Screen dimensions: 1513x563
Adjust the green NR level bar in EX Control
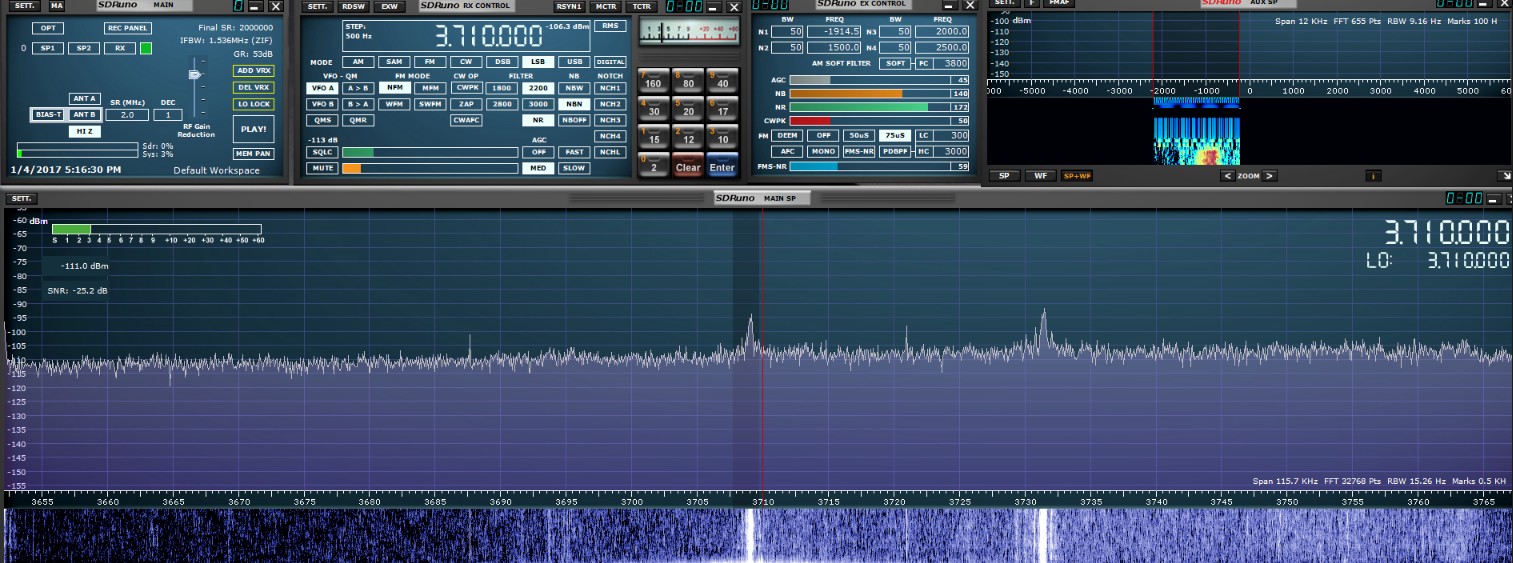(869, 107)
